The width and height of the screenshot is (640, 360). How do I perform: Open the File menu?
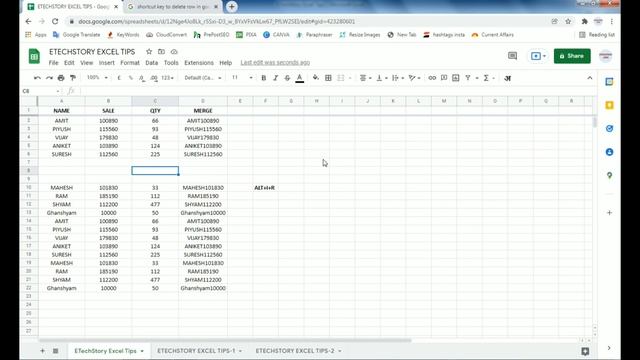click(x=53, y=62)
